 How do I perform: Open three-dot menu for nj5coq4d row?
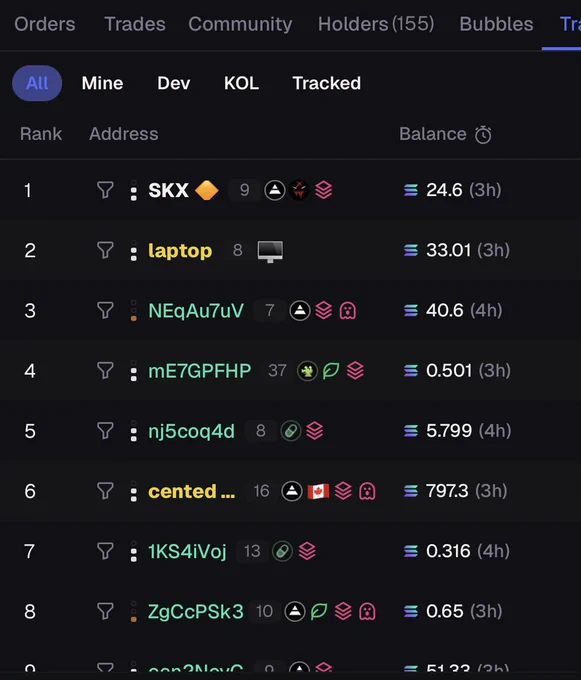pos(134,431)
